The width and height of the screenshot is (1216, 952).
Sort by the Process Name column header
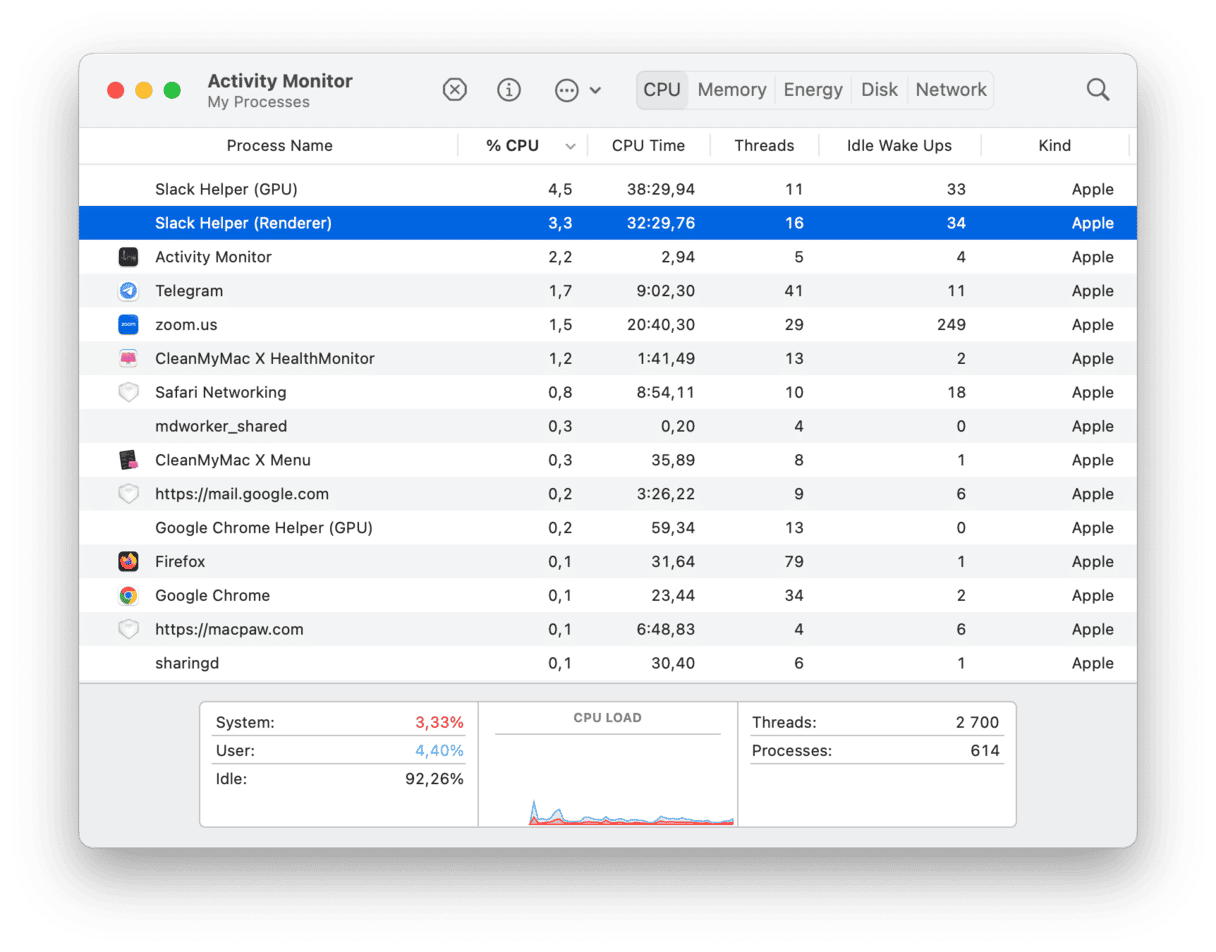click(x=279, y=146)
